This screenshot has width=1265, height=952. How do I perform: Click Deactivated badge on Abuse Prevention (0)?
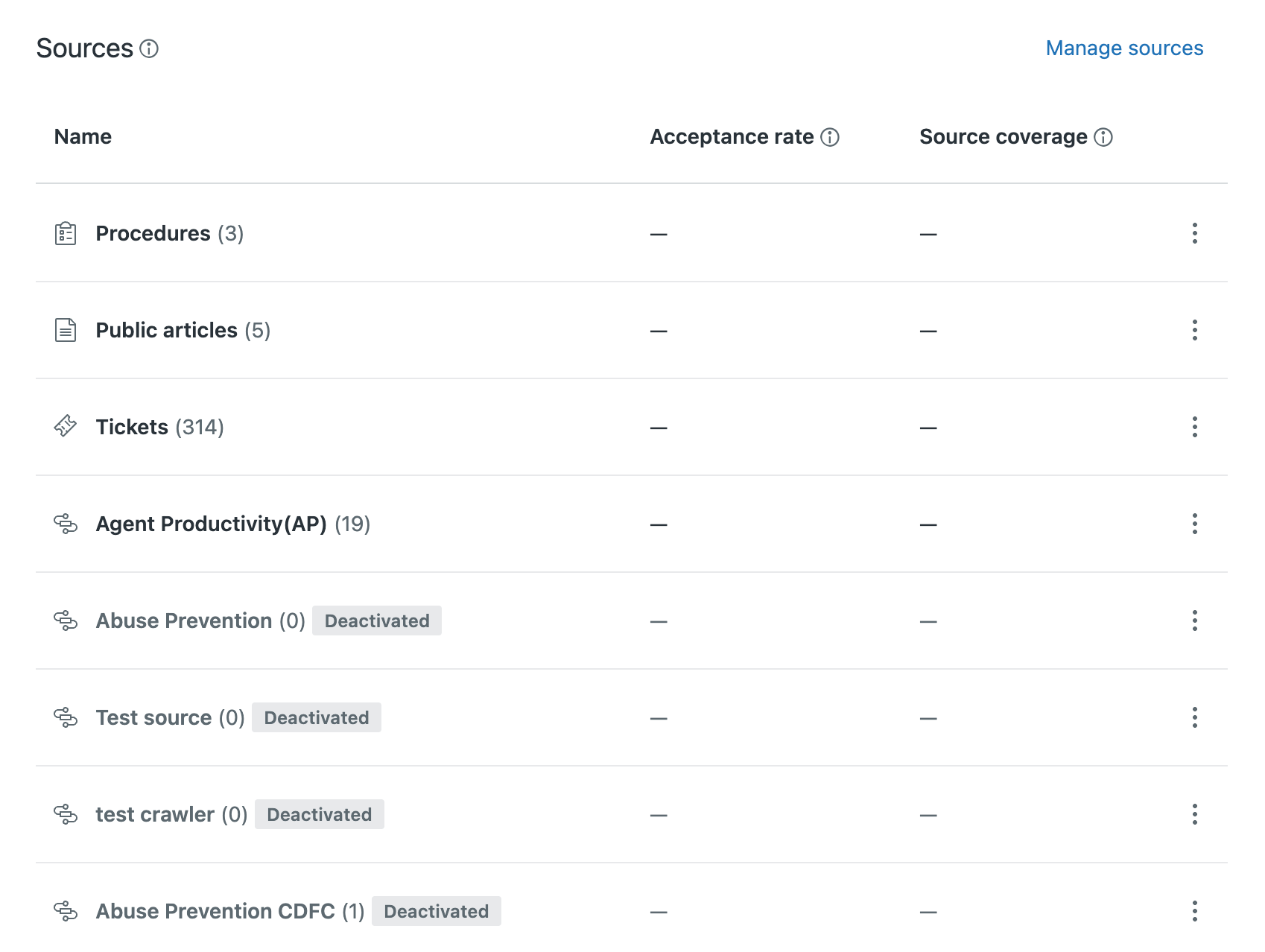pos(377,621)
